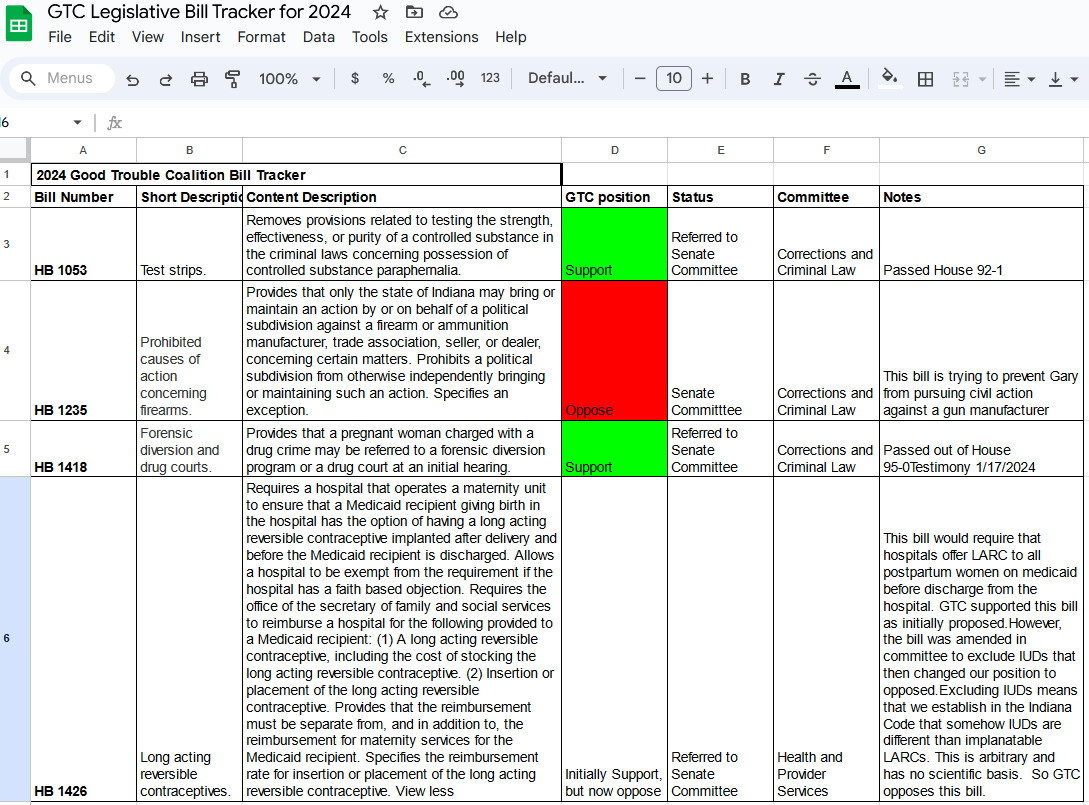Select the 'Initially Support, but now oppose' cell

pyautogui.click(x=615, y=639)
